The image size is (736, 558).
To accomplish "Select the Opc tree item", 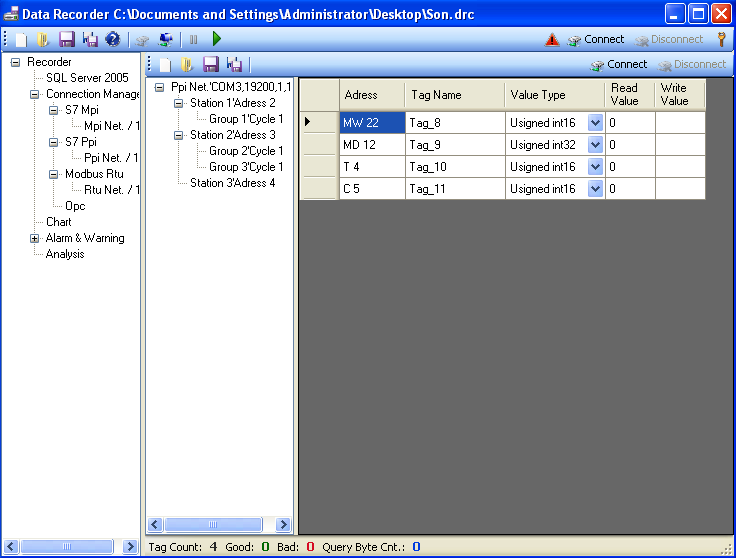I will (75, 206).
